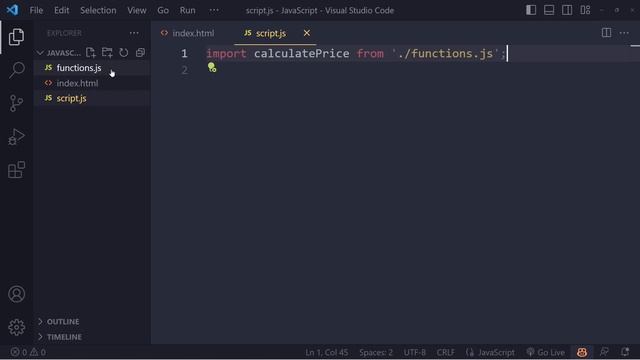
Task: Click the EXPLORER panel title
Action: [64, 33]
